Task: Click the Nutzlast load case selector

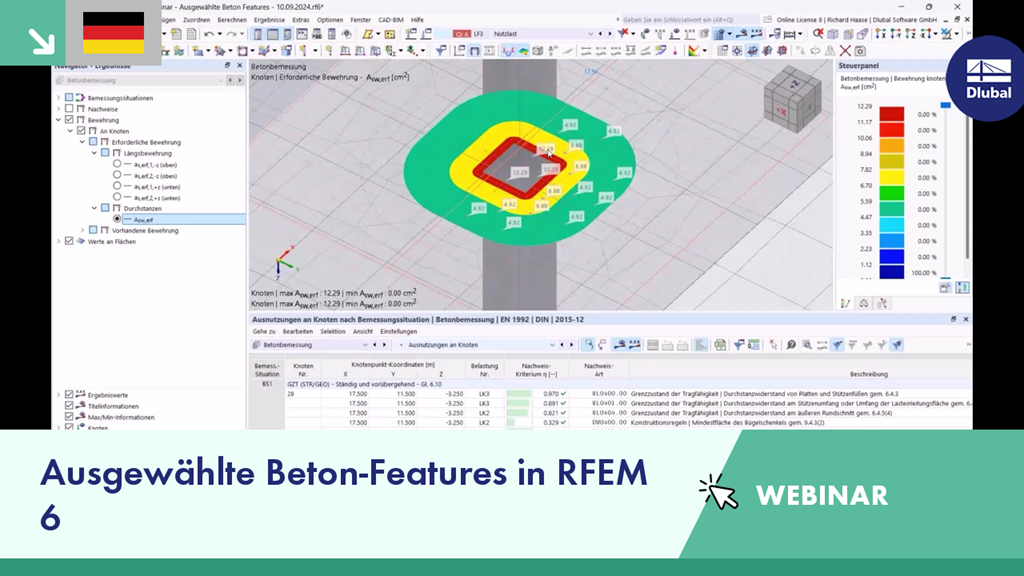Action: 505,32
